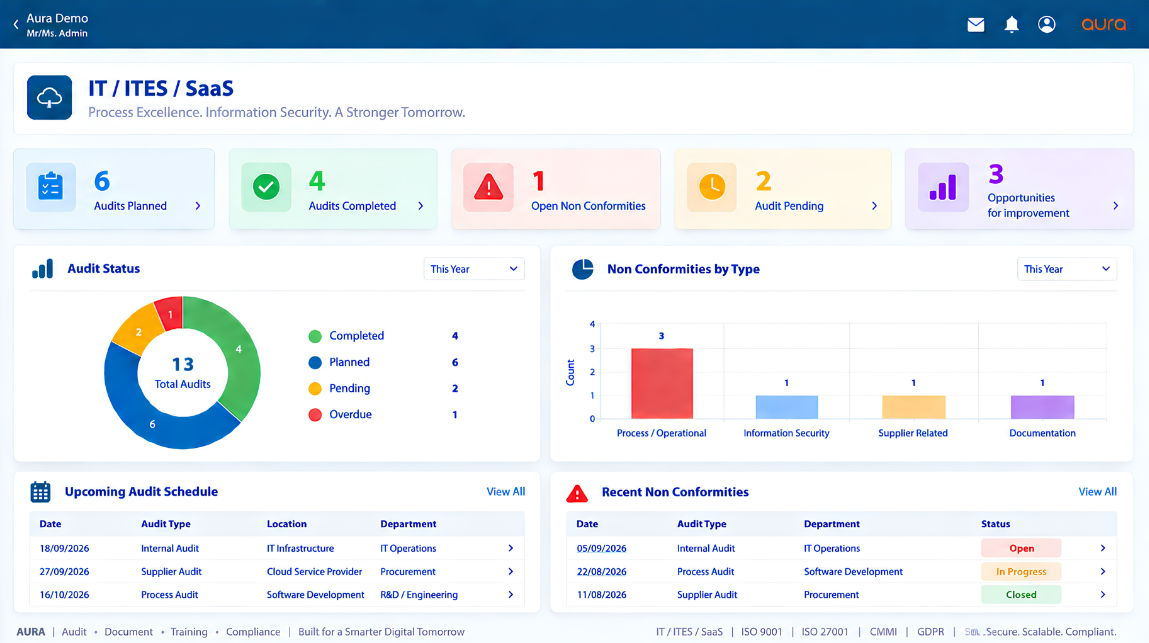Expand the 16/10/2026 Process Audit row arrow
Viewport: 1149px width, 643px height.
pyautogui.click(x=511, y=595)
